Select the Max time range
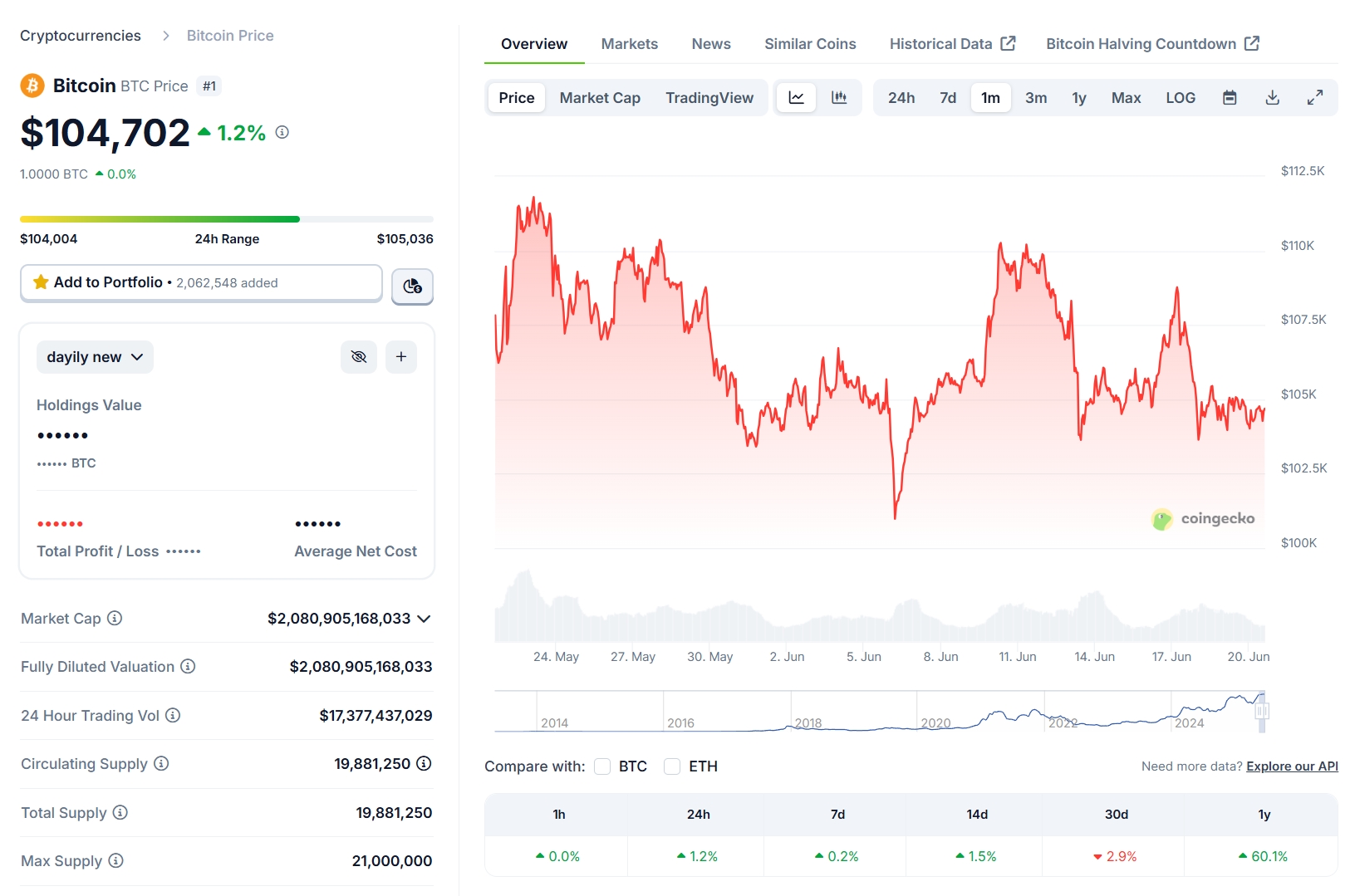Viewport: 1350px width, 896px height. click(1127, 98)
